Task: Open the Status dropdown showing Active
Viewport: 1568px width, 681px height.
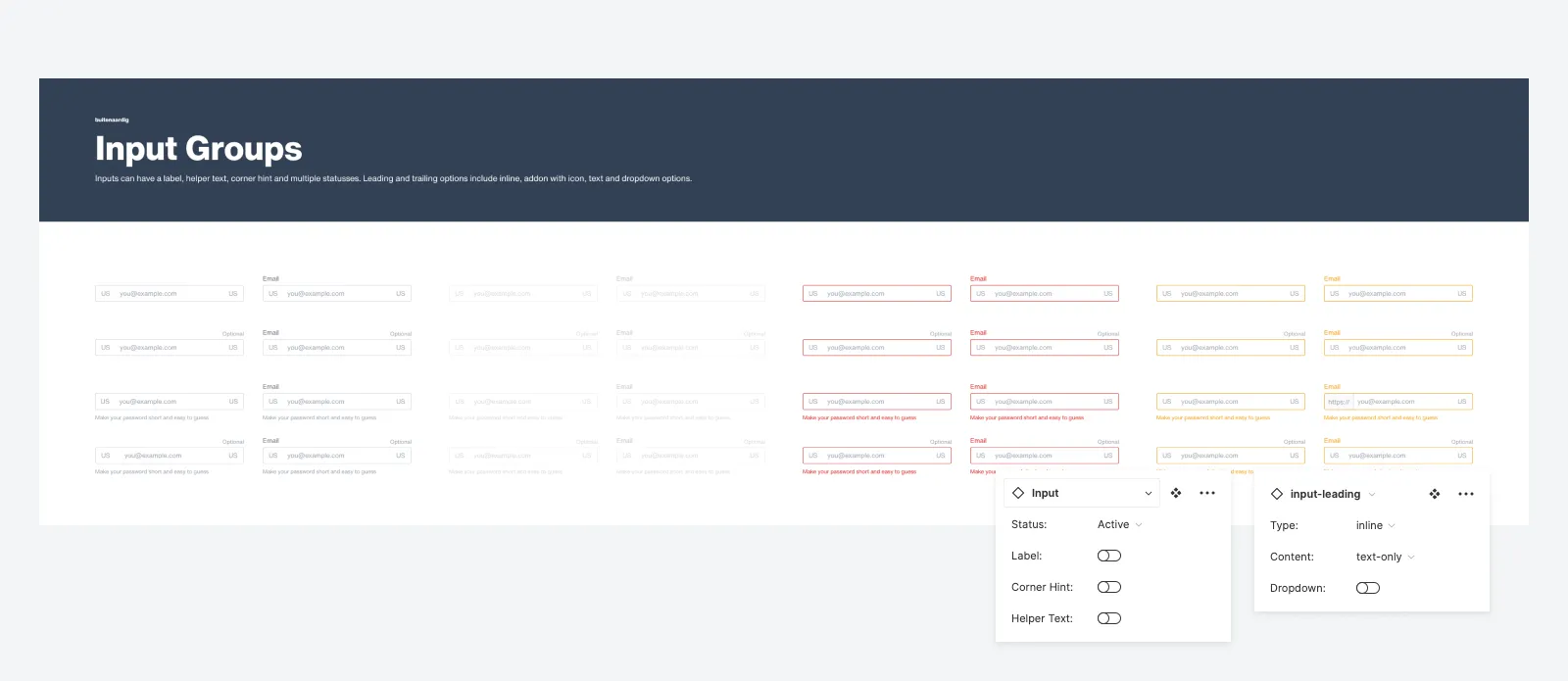Action: (x=1120, y=524)
